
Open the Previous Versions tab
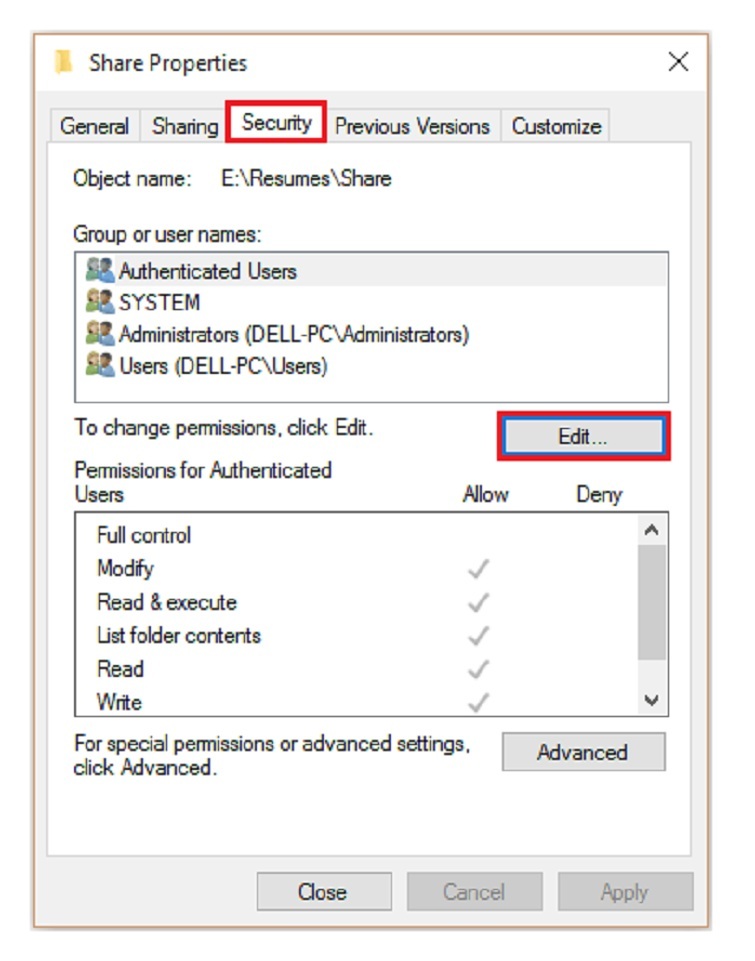click(x=412, y=127)
